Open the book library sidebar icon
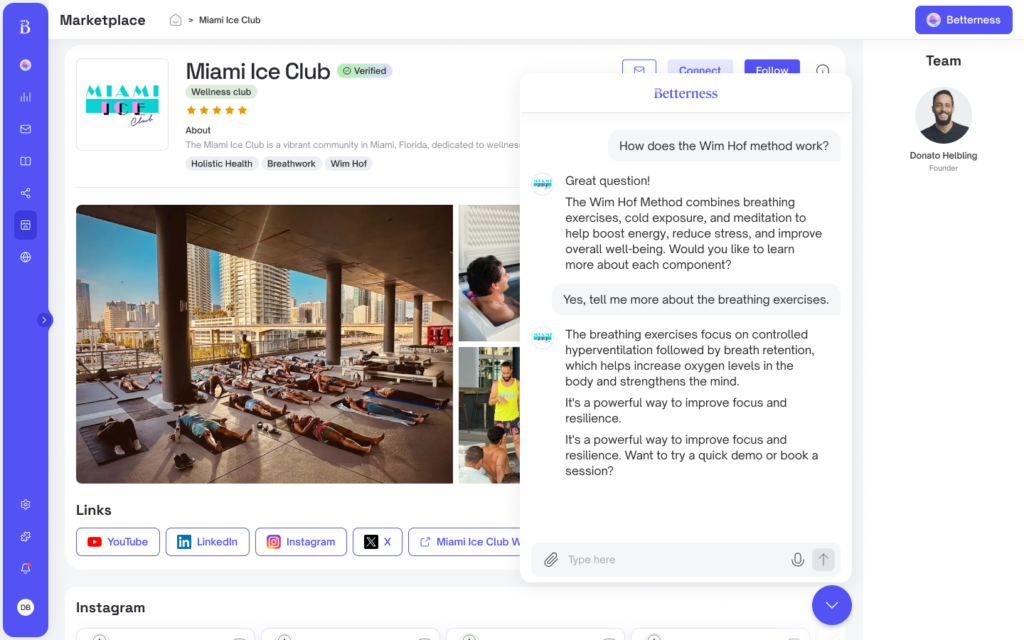 (x=25, y=161)
